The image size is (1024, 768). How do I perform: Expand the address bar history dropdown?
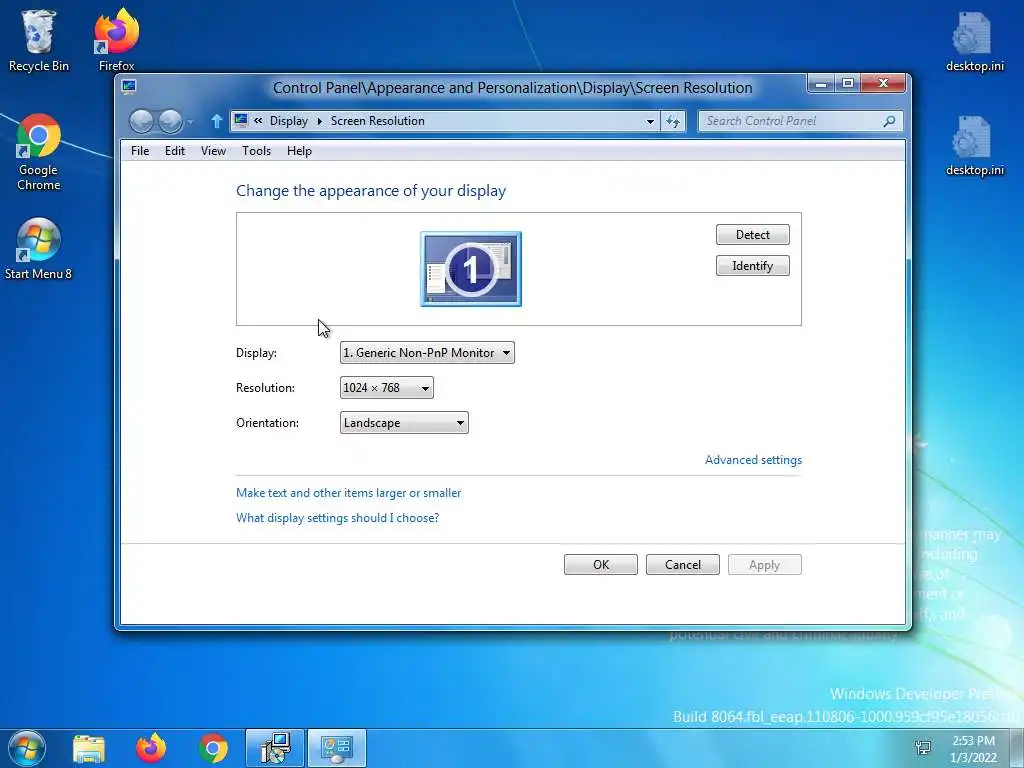coord(650,121)
